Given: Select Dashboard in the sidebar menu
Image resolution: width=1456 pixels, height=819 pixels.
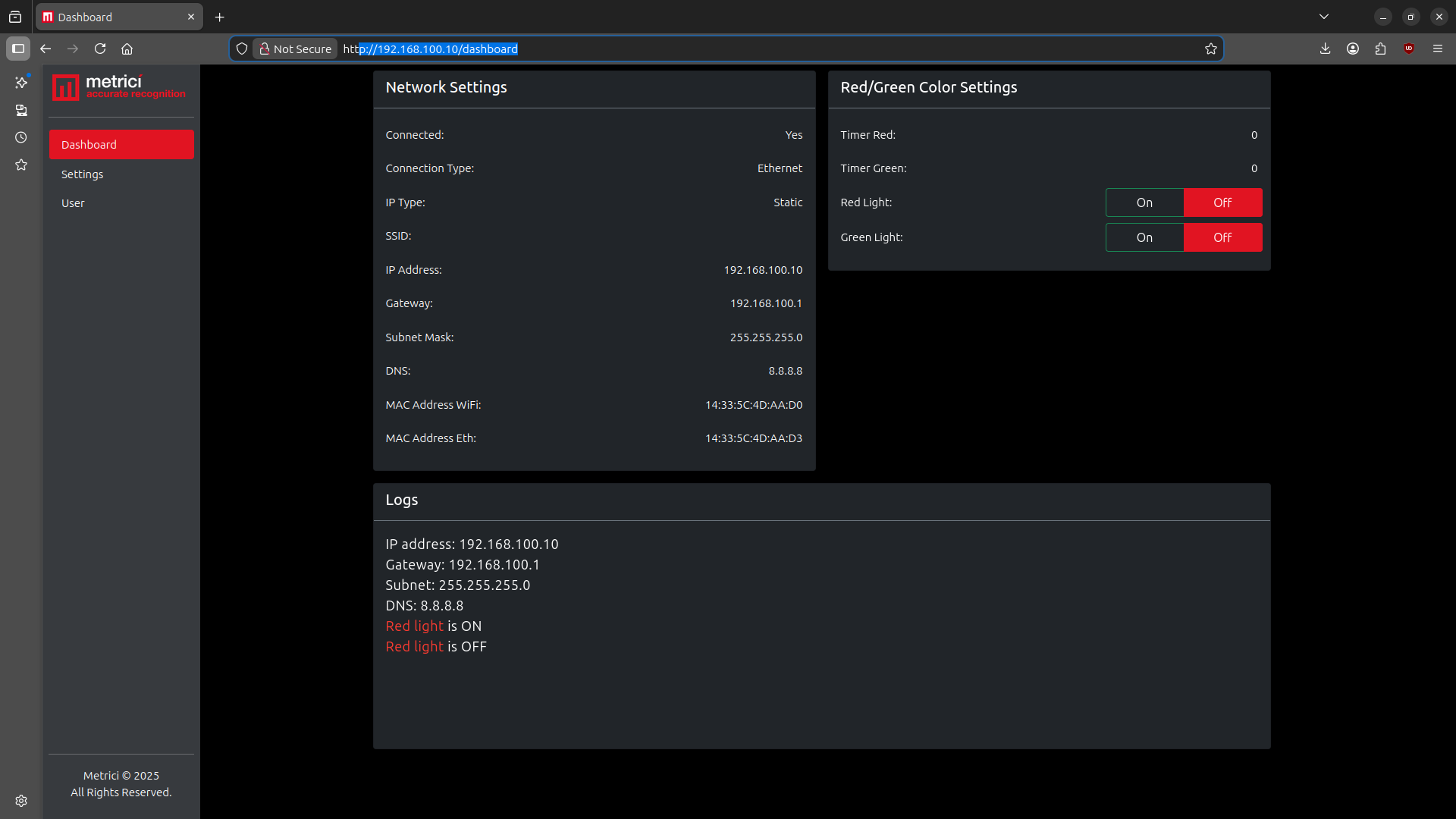Looking at the screenshot, I should coord(121,145).
